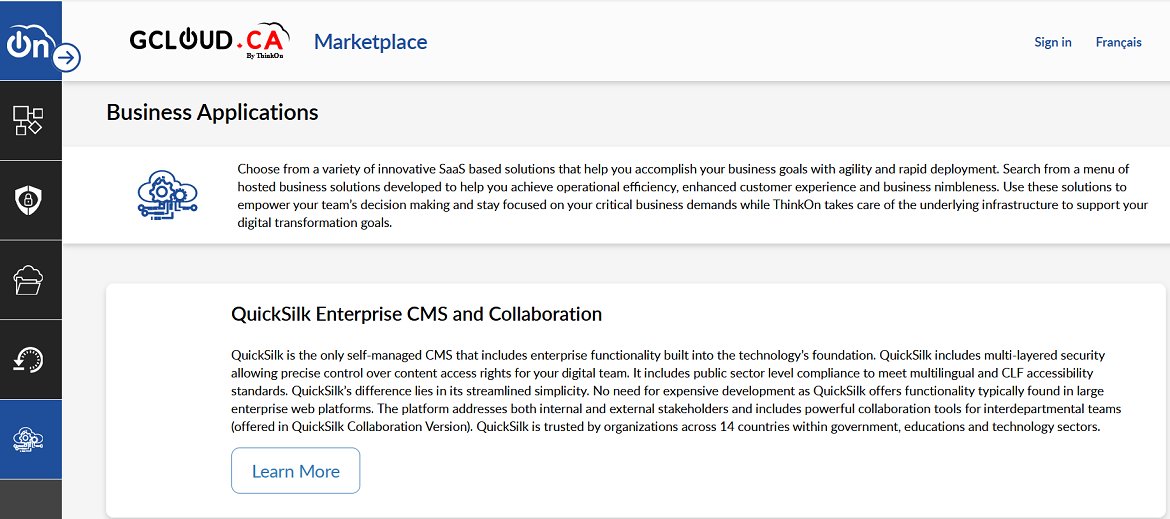Screen dimensions: 1170x519
Task: Open the Marketplace header link
Action: [370, 42]
